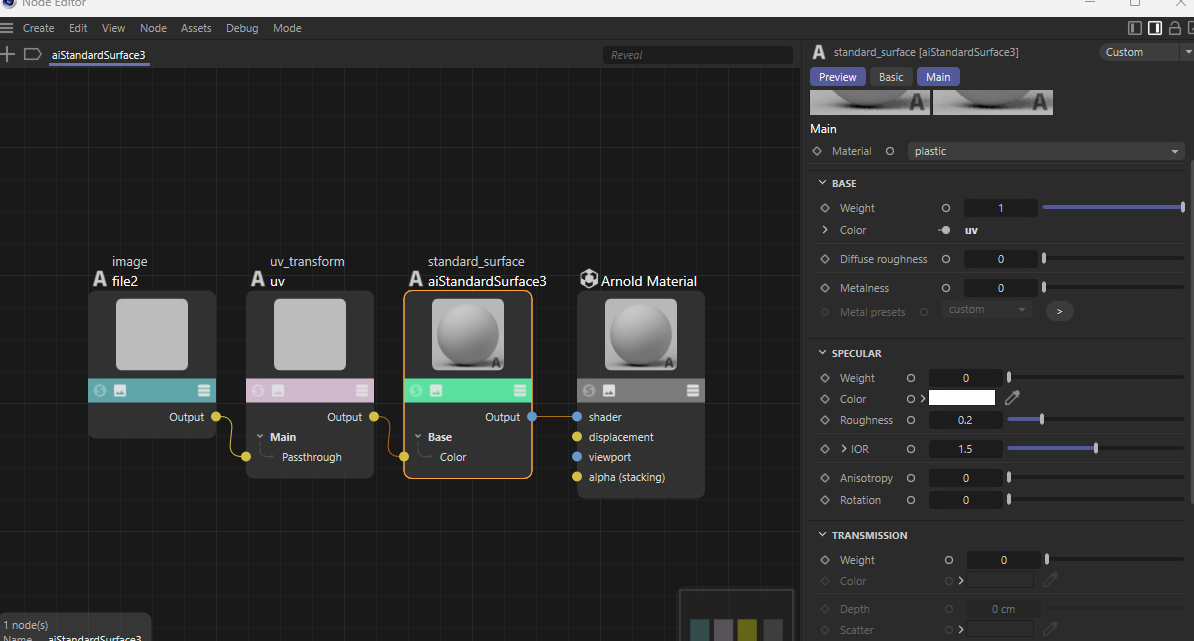The image size is (1194, 641).
Task: Open the hamburger menu left of Create
Action: [7, 28]
